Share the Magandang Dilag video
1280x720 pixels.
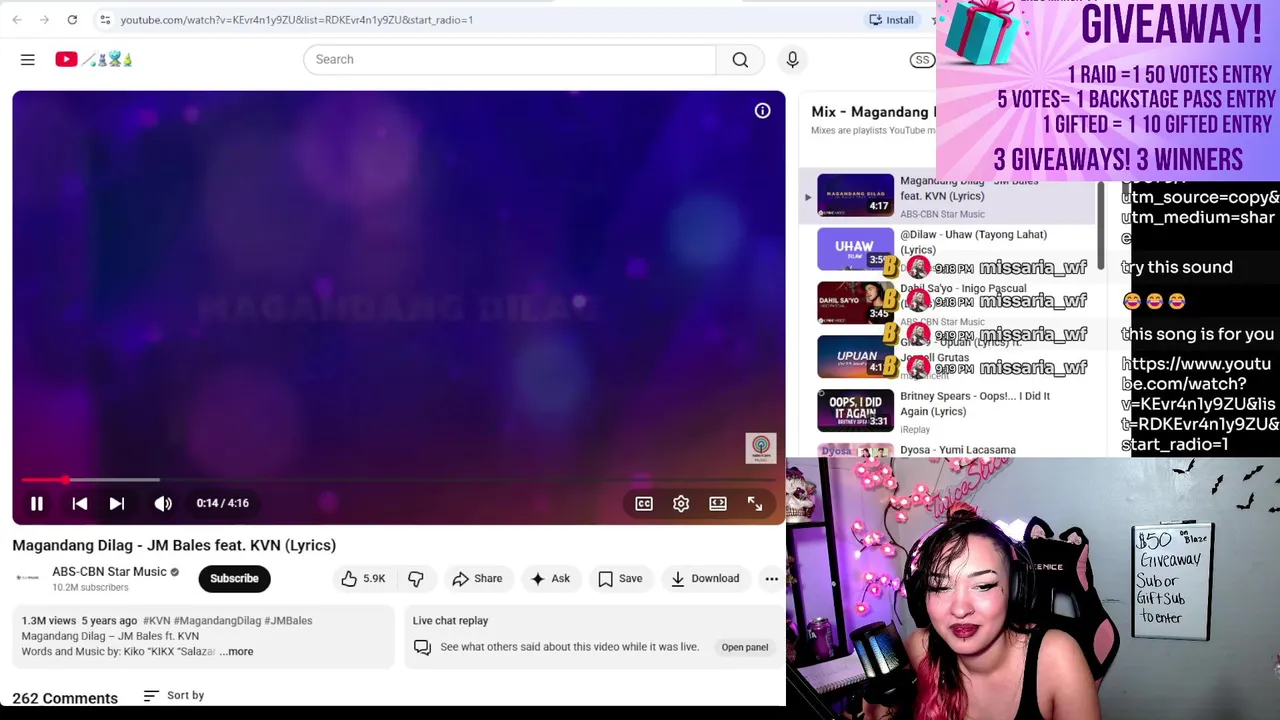click(x=477, y=579)
